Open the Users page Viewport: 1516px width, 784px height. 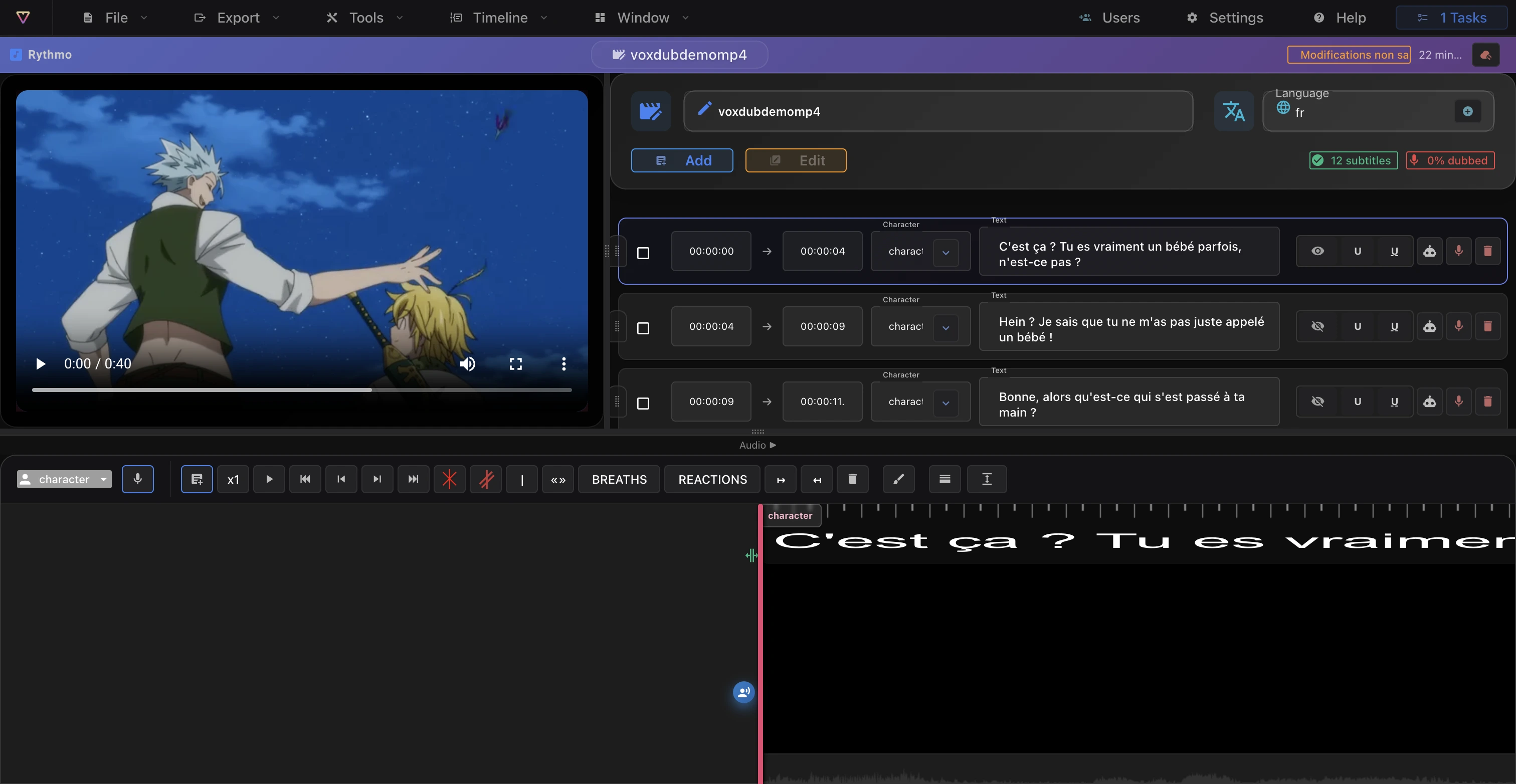pyautogui.click(x=1110, y=18)
